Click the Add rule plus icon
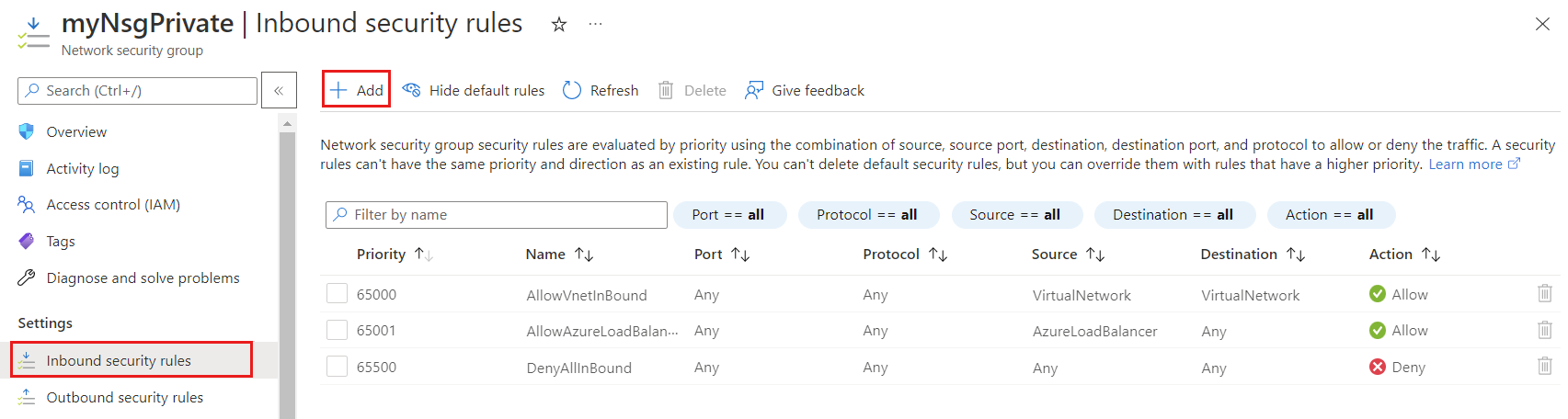Screen dimensions: 1568x419 (338, 90)
